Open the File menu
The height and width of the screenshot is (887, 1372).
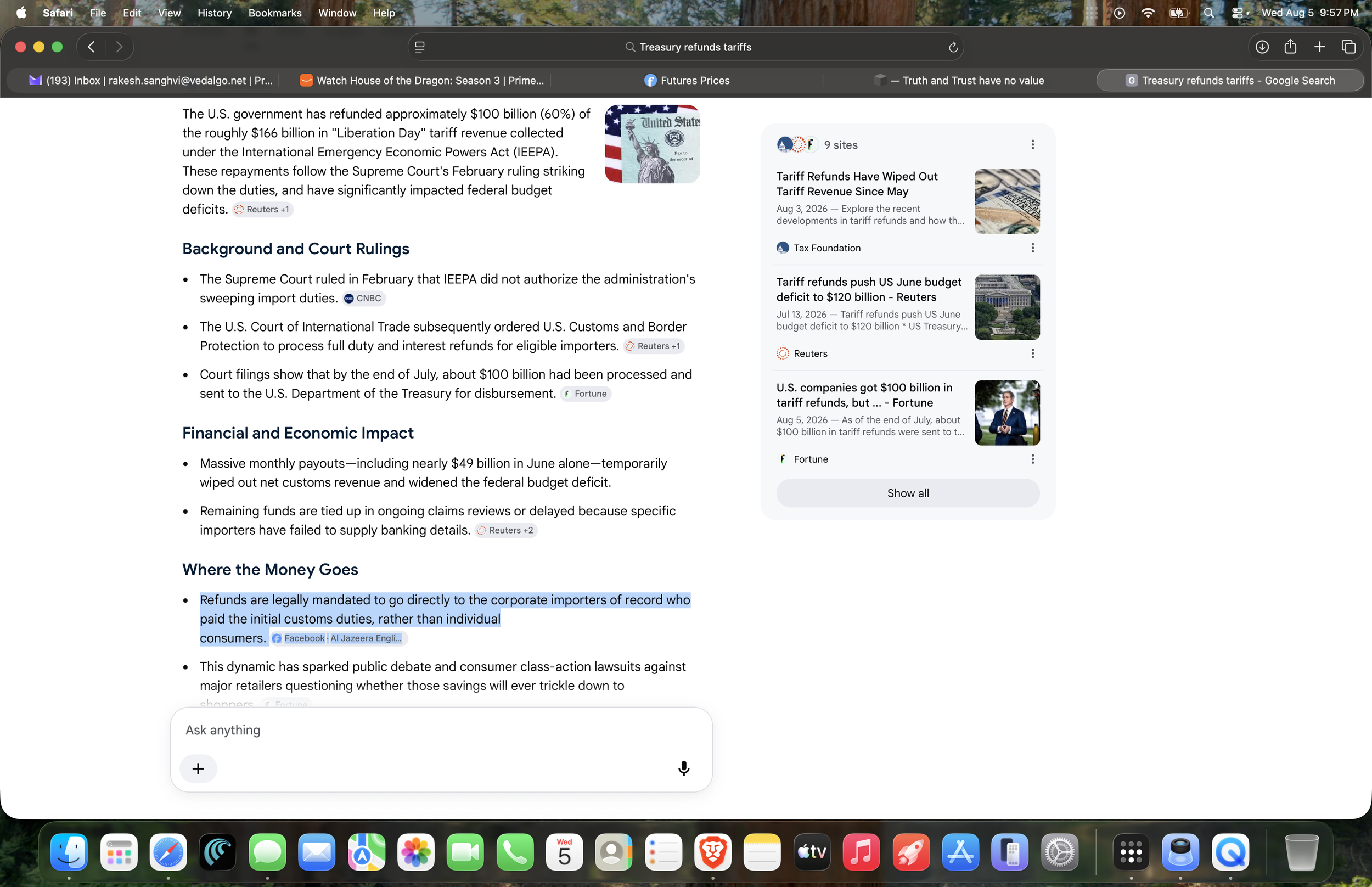[x=98, y=13]
